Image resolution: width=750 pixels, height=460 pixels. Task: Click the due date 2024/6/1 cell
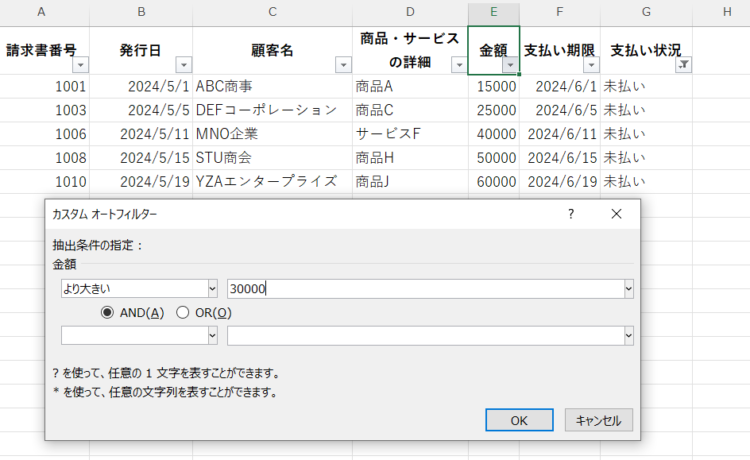(x=560, y=87)
